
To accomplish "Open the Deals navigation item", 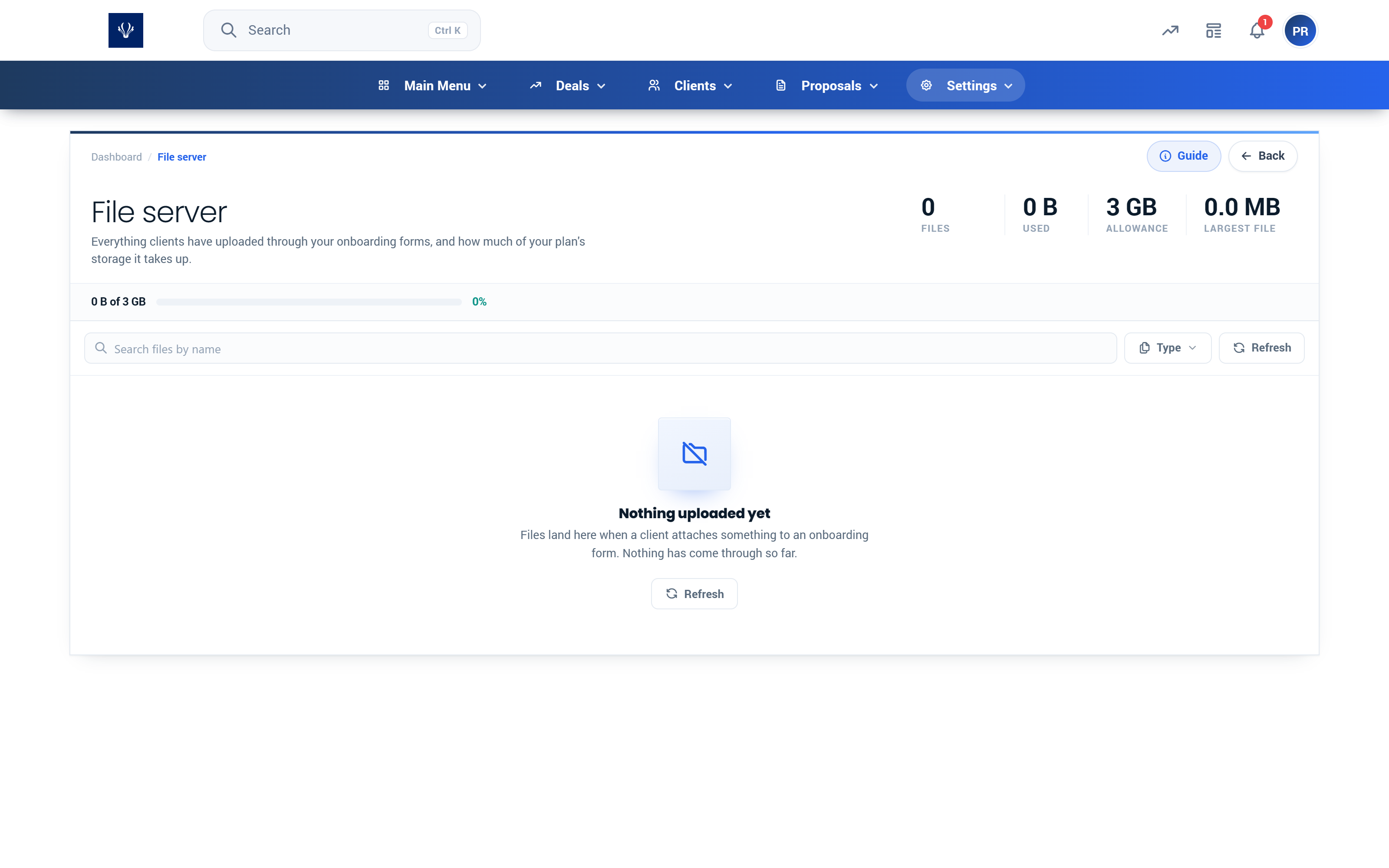I will point(568,85).
